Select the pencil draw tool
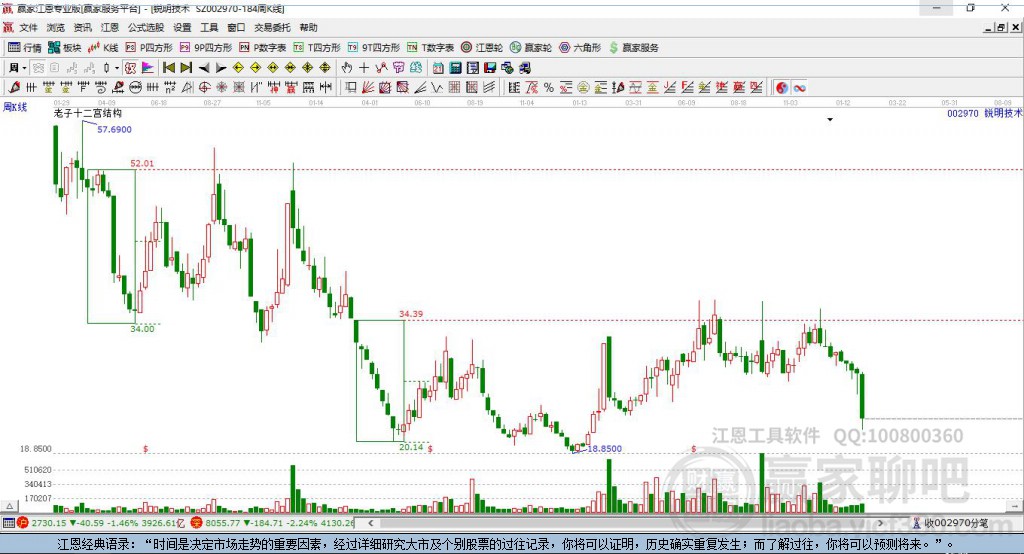This screenshot has height=554, width=1024. pos(14,88)
